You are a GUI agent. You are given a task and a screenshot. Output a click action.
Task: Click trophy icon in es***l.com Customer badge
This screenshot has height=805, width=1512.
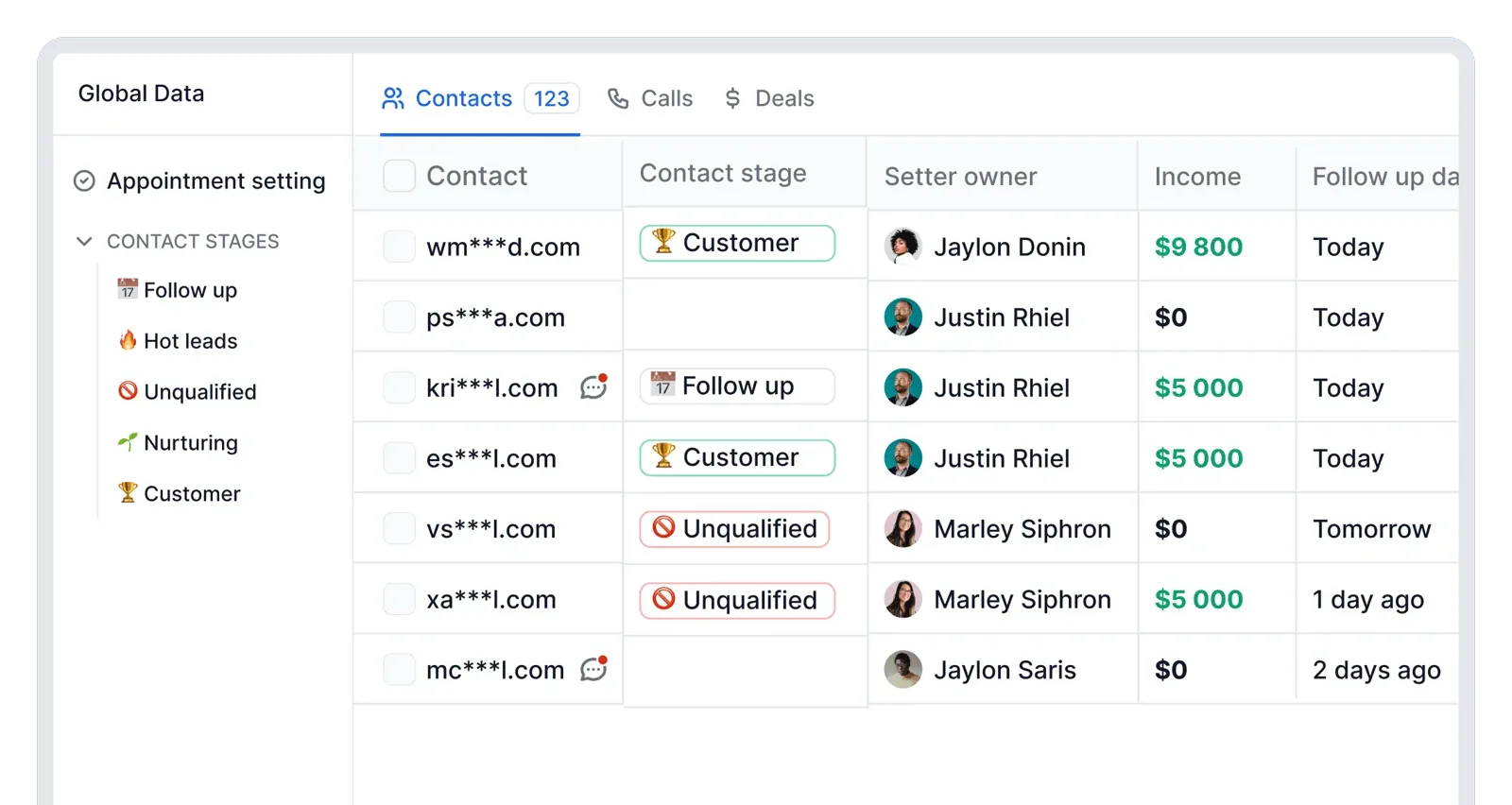point(663,456)
